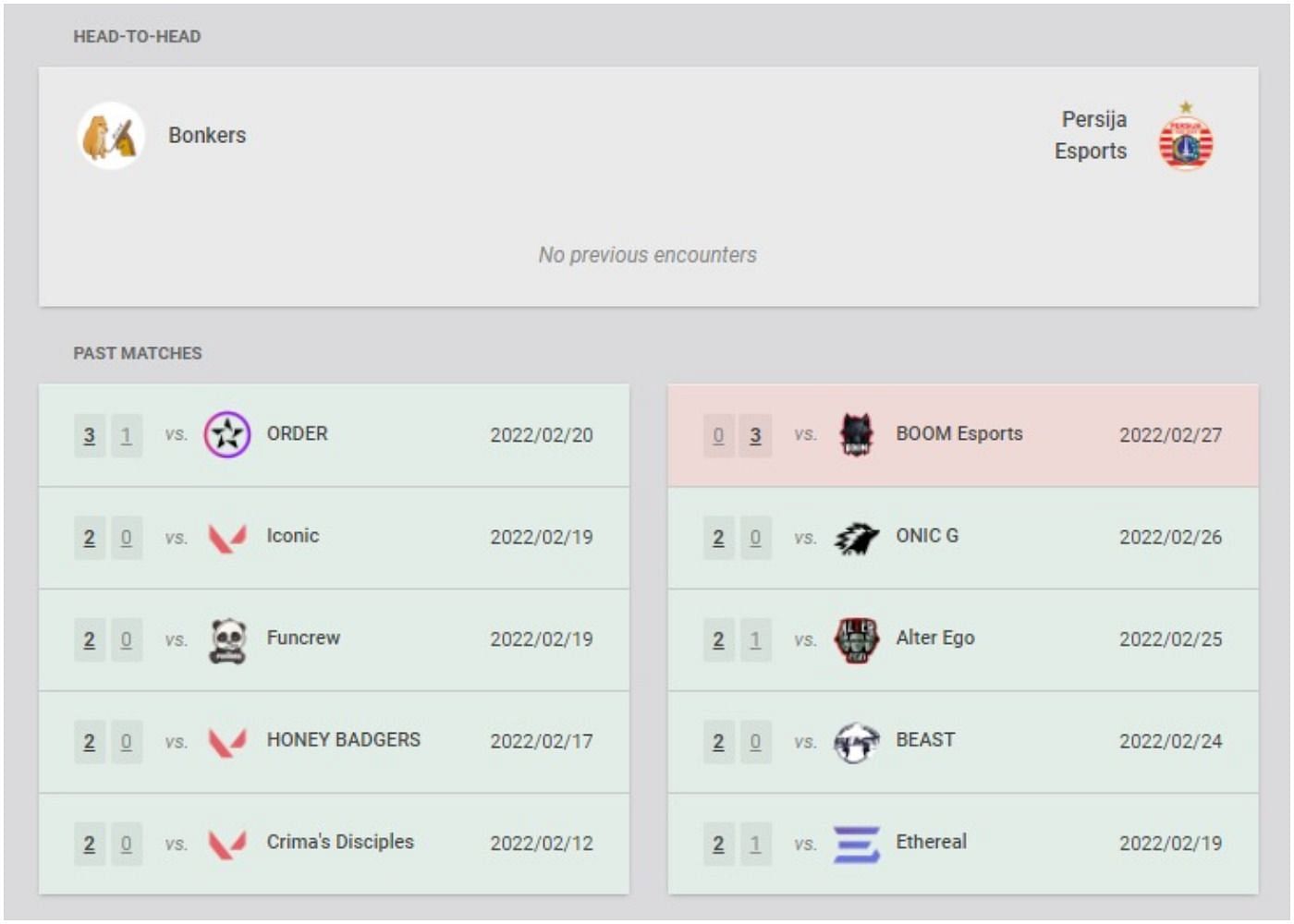Viewport: 1294px width, 924px height.
Task: Click the Ethereal team logo
Action: coord(856,844)
